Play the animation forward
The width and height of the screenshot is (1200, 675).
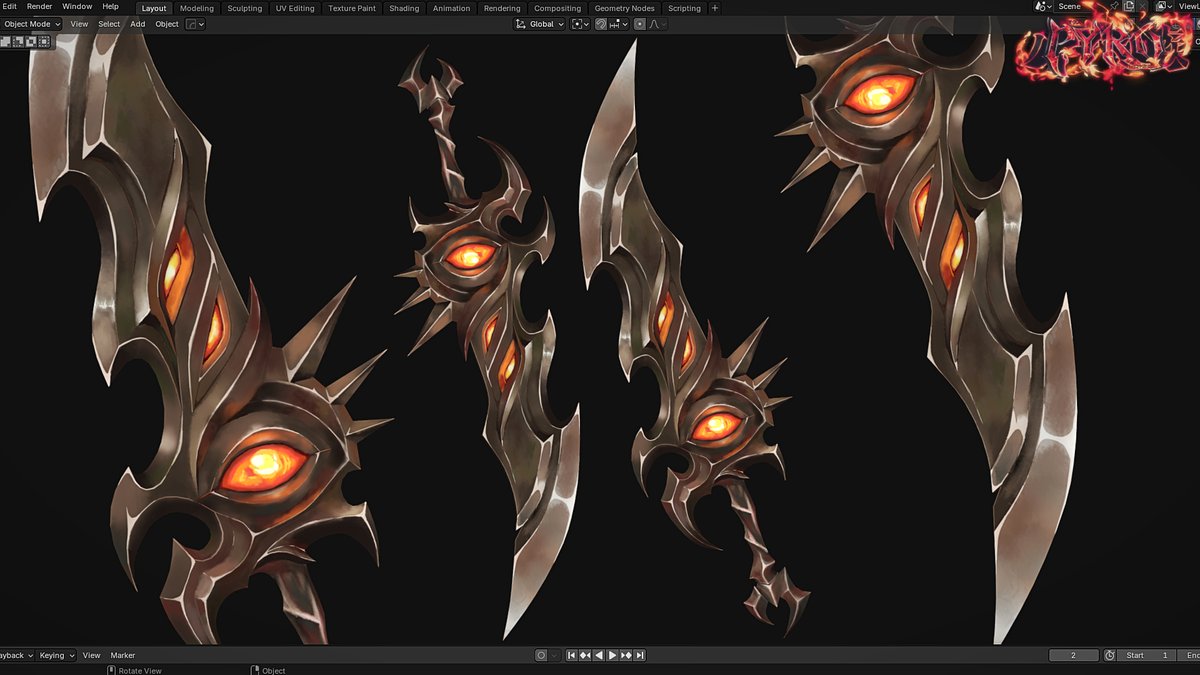[x=612, y=655]
